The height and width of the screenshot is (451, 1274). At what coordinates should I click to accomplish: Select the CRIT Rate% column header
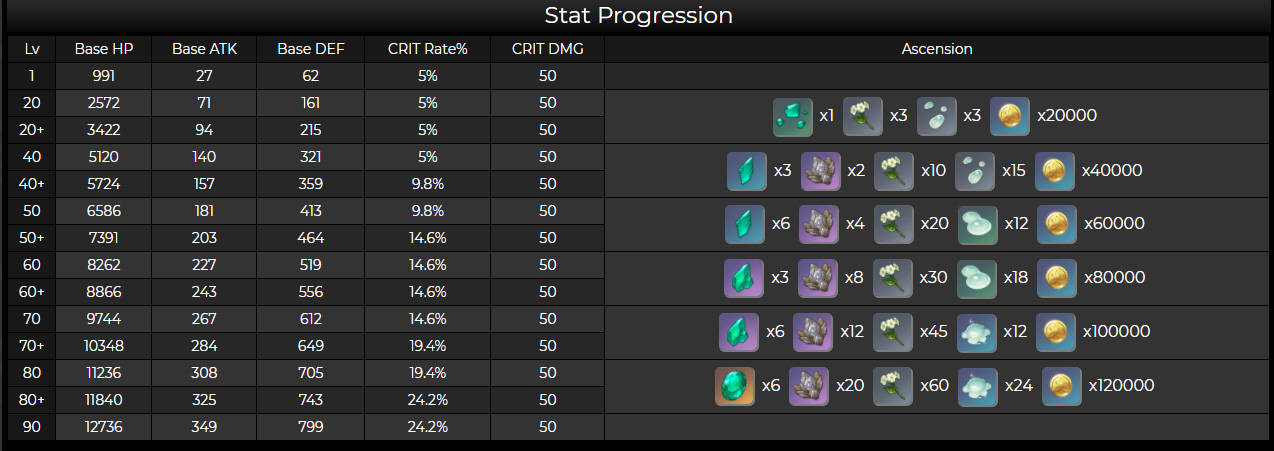pos(428,49)
